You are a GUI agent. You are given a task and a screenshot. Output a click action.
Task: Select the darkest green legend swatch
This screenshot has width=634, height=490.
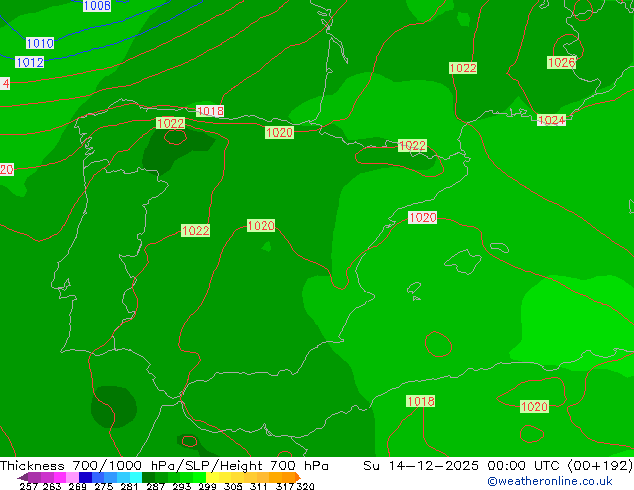pyautogui.click(x=148, y=477)
